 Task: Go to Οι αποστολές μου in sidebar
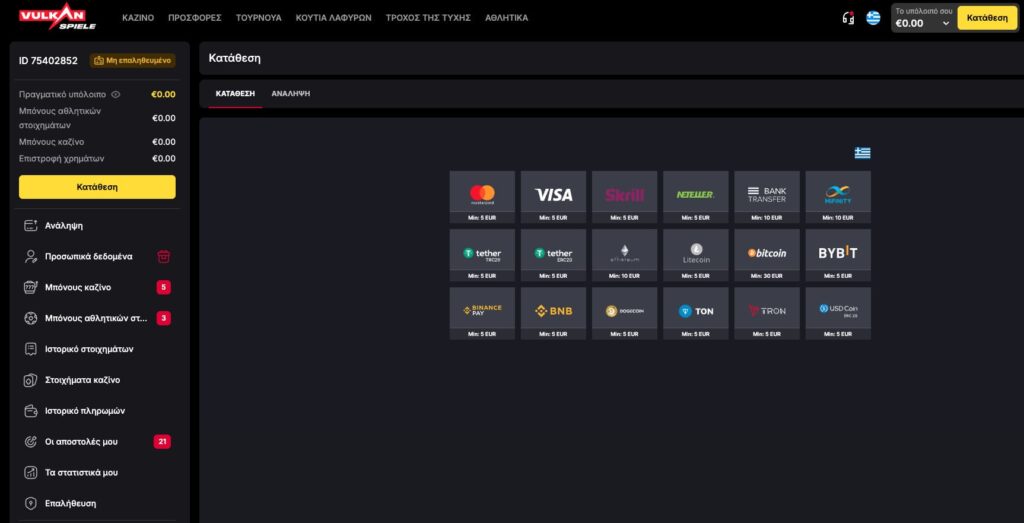tap(81, 442)
